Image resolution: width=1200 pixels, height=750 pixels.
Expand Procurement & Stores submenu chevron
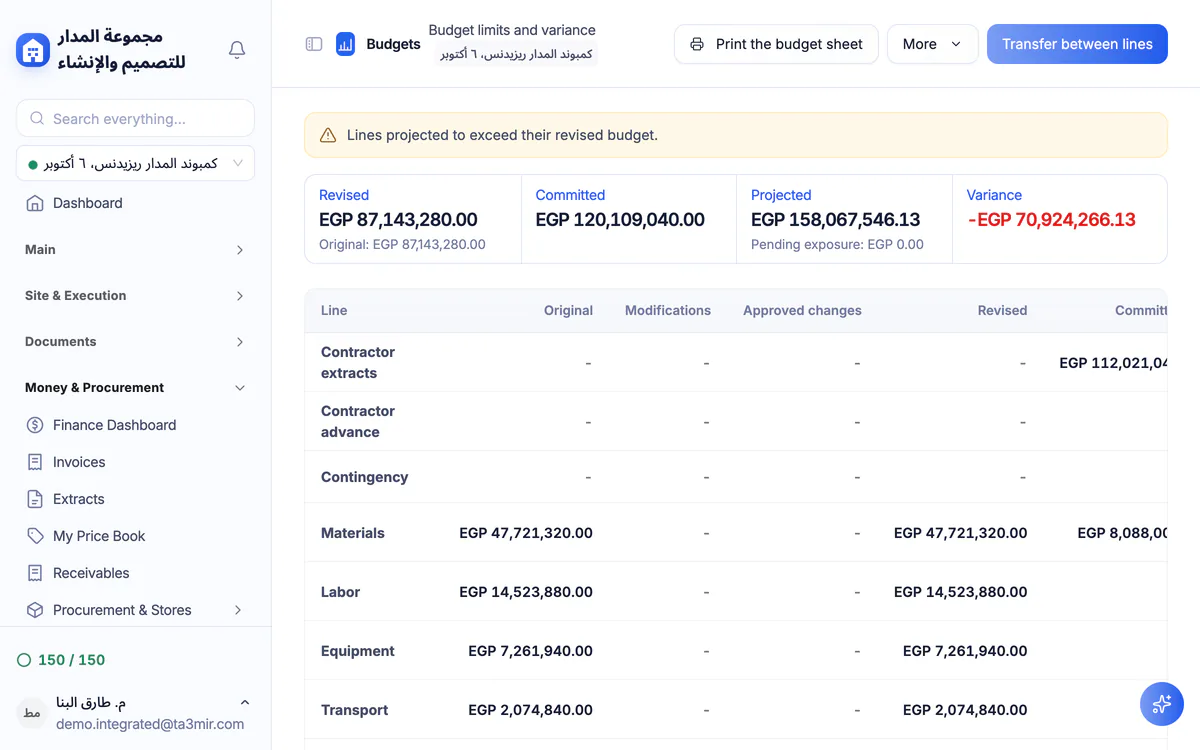pyautogui.click(x=238, y=610)
